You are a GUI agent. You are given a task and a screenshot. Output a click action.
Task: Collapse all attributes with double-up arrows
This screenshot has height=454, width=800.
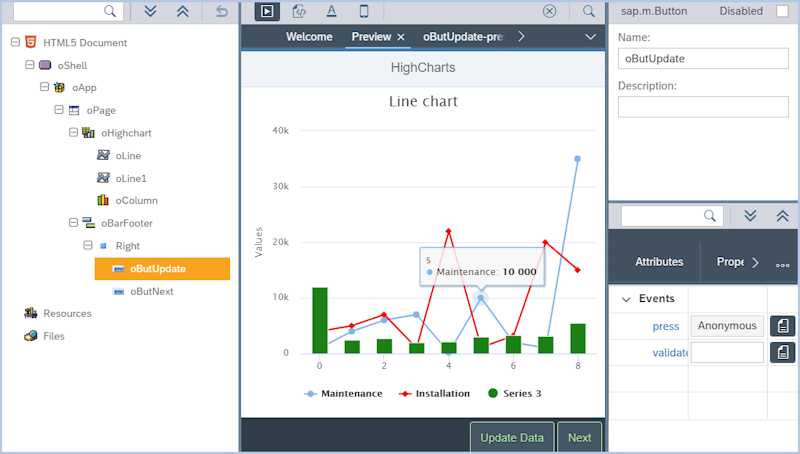click(x=783, y=216)
